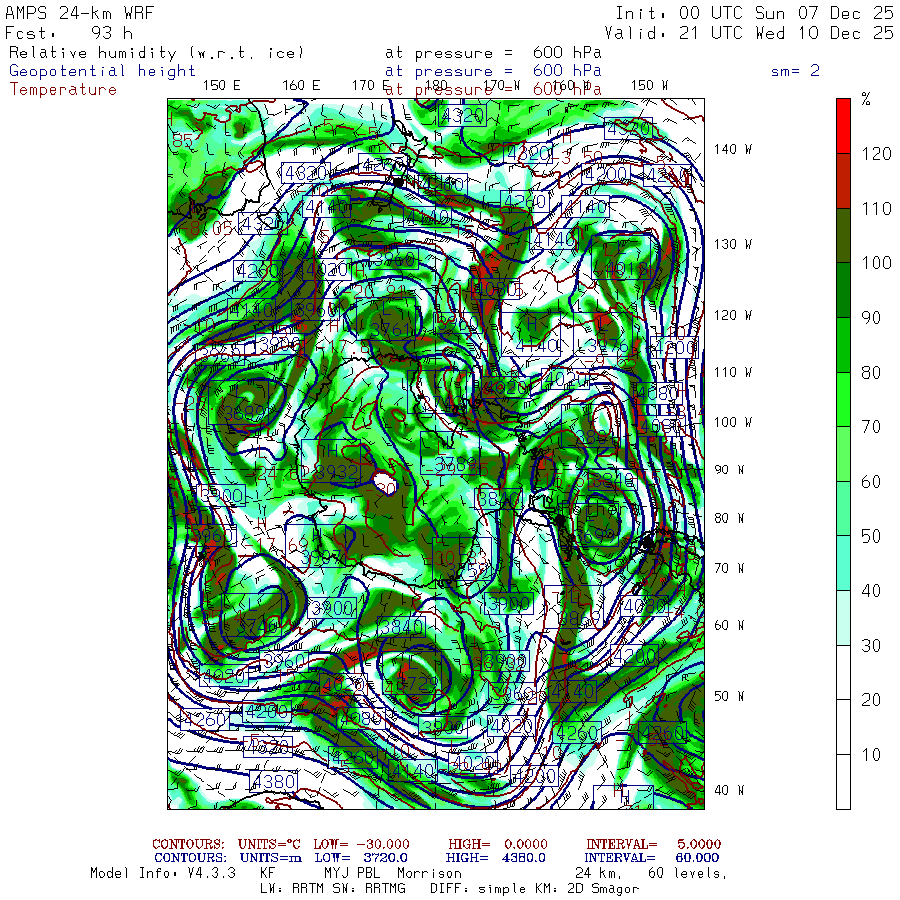900x900 pixels.
Task: Click the red Temperature legend text
Action: point(63,90)
